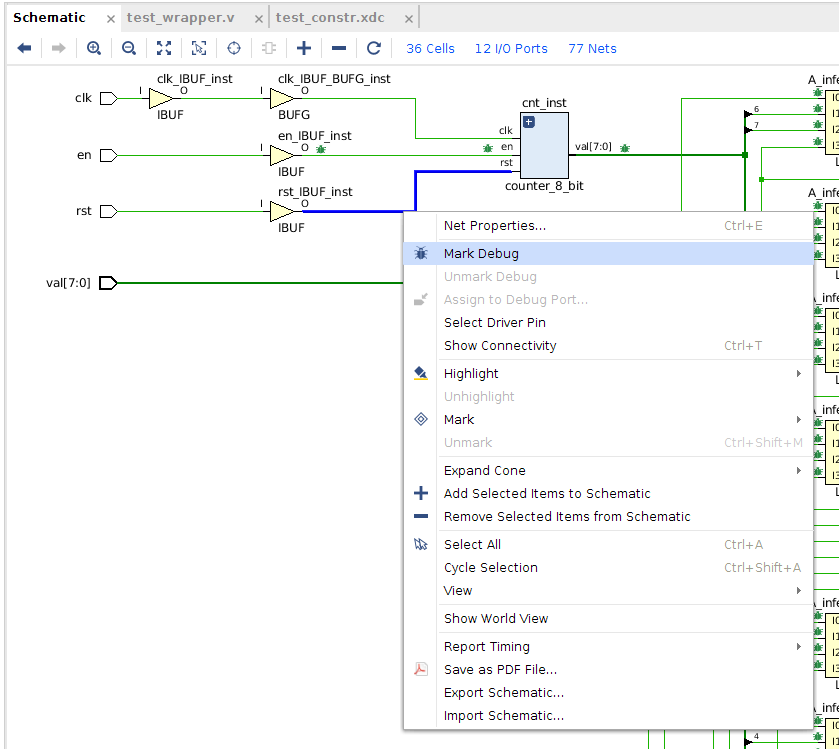Click the regenerate schematic refresh icon
The image size is (839, 749).
(374, 48)
